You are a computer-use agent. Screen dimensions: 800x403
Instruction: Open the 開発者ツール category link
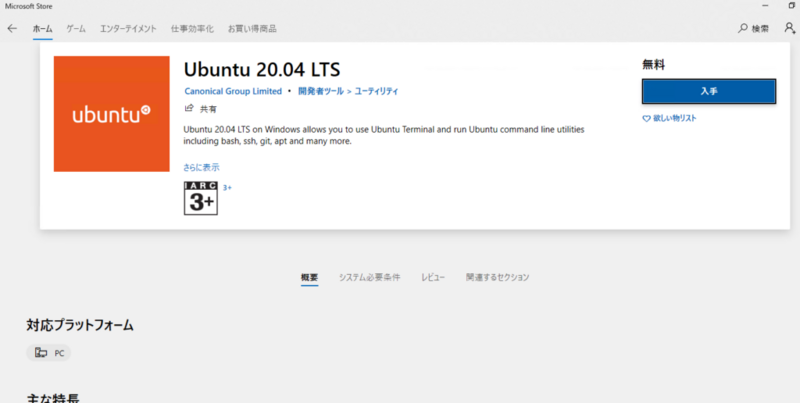321,91
